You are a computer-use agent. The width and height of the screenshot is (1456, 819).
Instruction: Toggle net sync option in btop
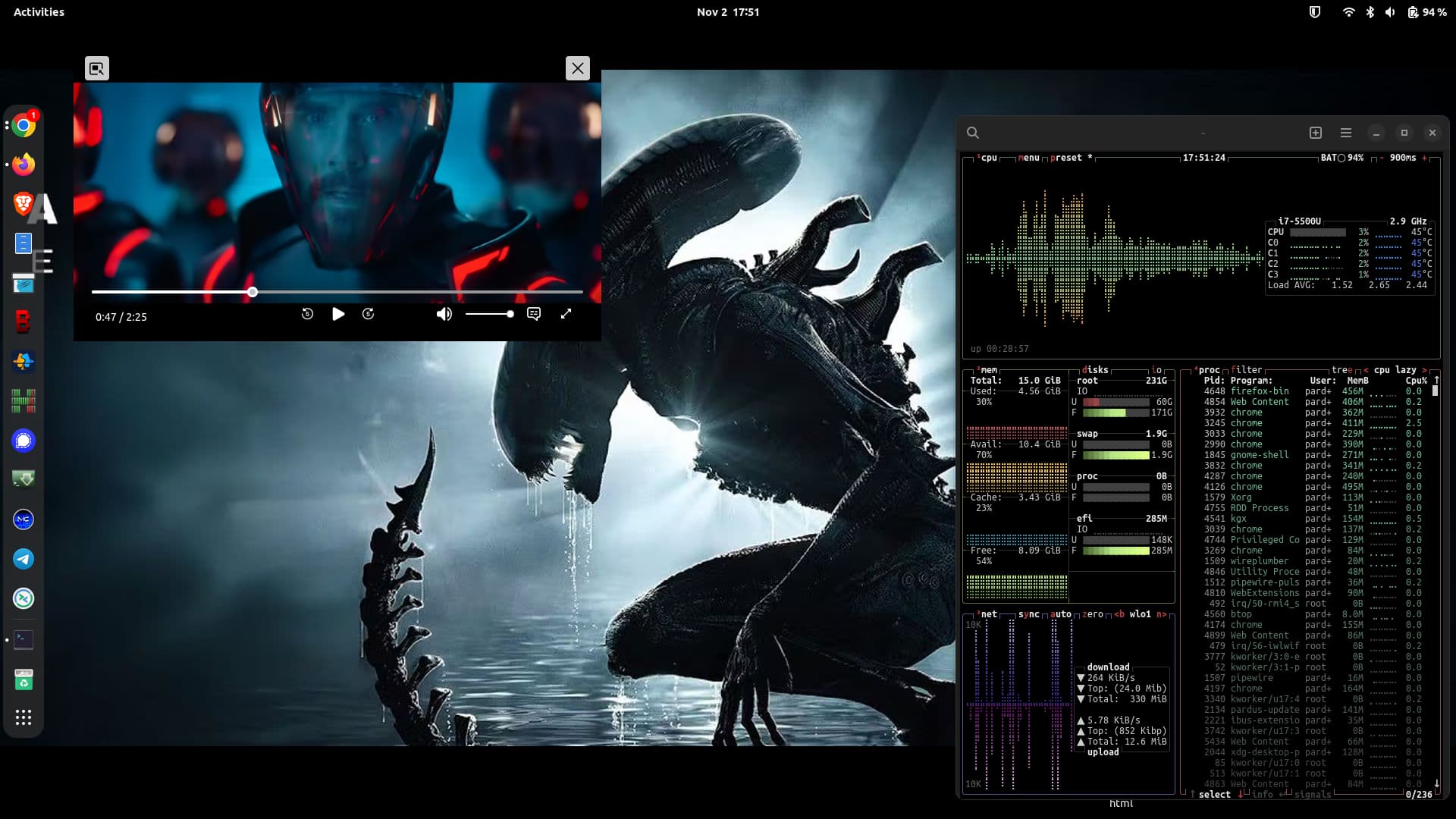click(x=1028, y=614)
